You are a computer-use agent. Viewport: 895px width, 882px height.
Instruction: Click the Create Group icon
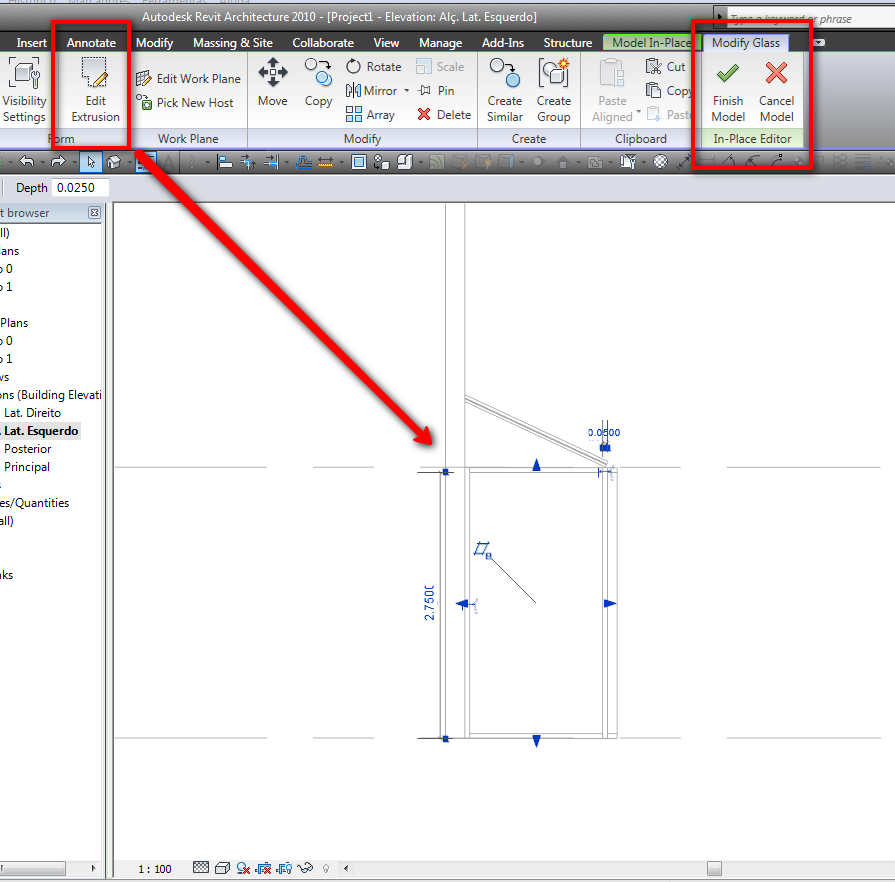point(553,90)
